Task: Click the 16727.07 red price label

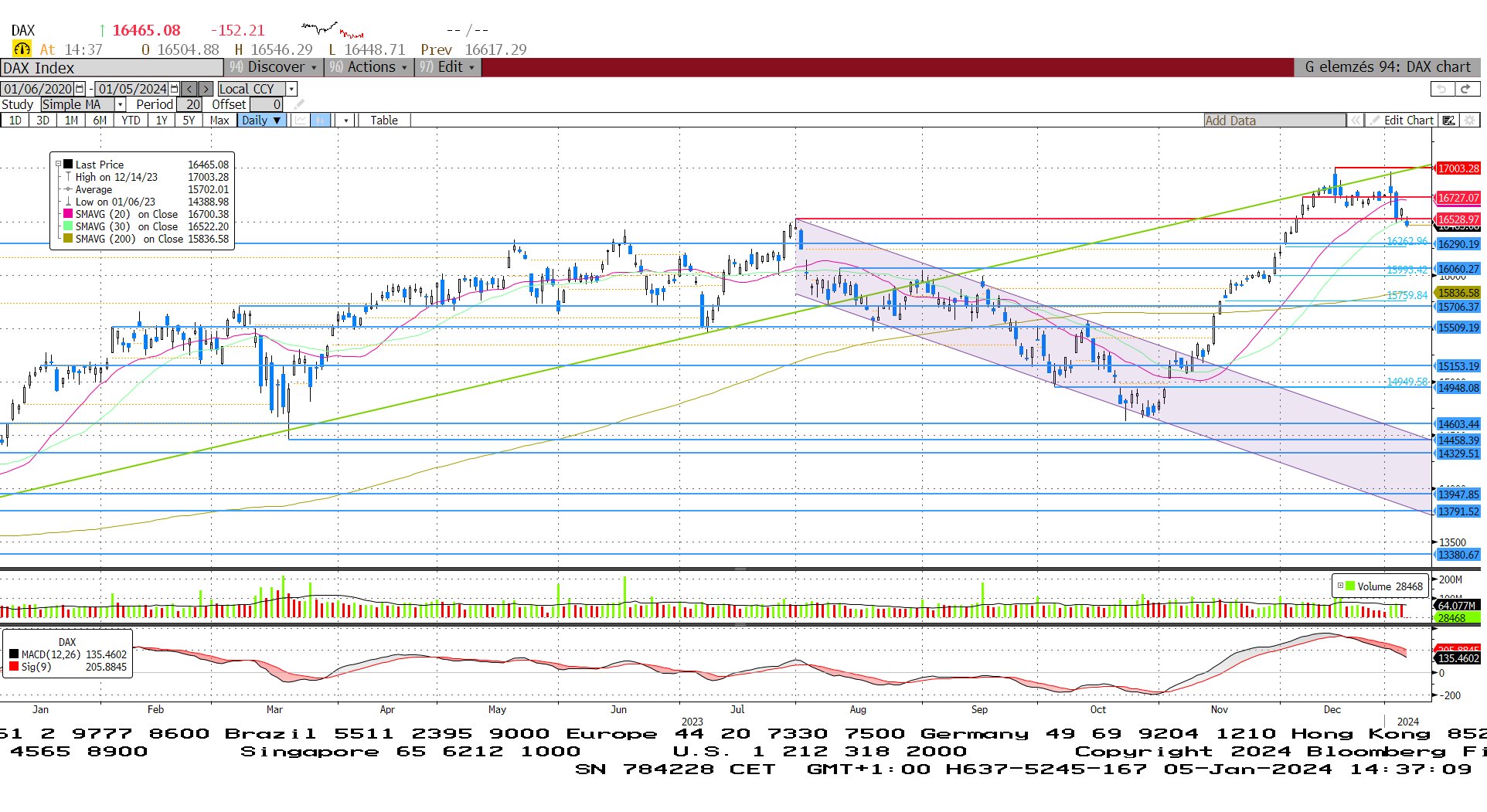Action: pyautogui.click(x=1458, y=198)
